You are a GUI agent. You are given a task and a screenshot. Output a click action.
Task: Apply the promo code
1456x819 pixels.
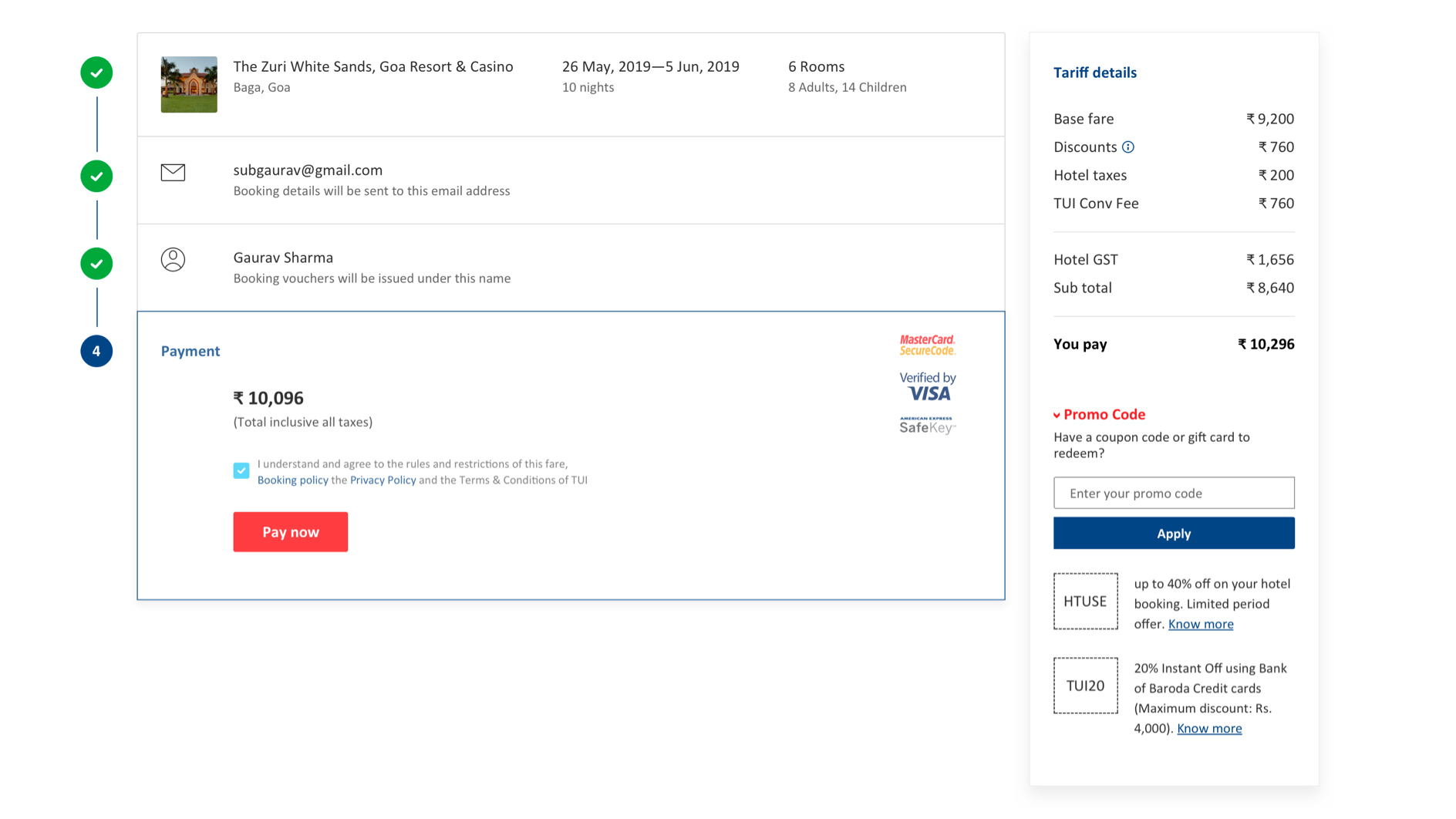(1173, 533)
